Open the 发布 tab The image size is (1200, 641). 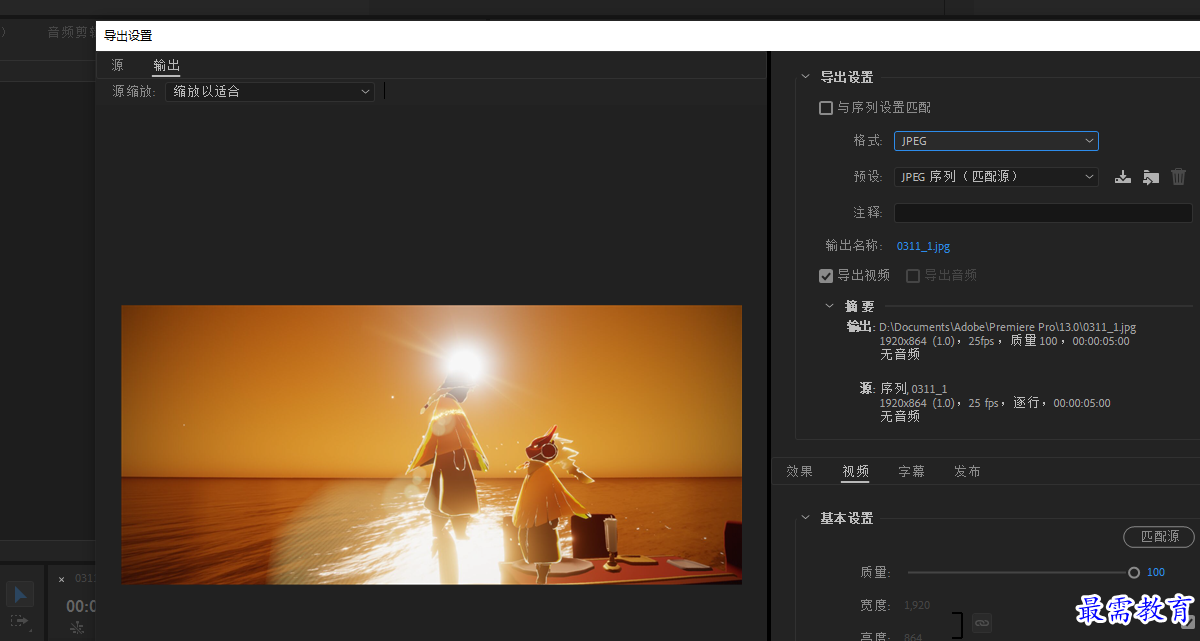click(967, 471)
